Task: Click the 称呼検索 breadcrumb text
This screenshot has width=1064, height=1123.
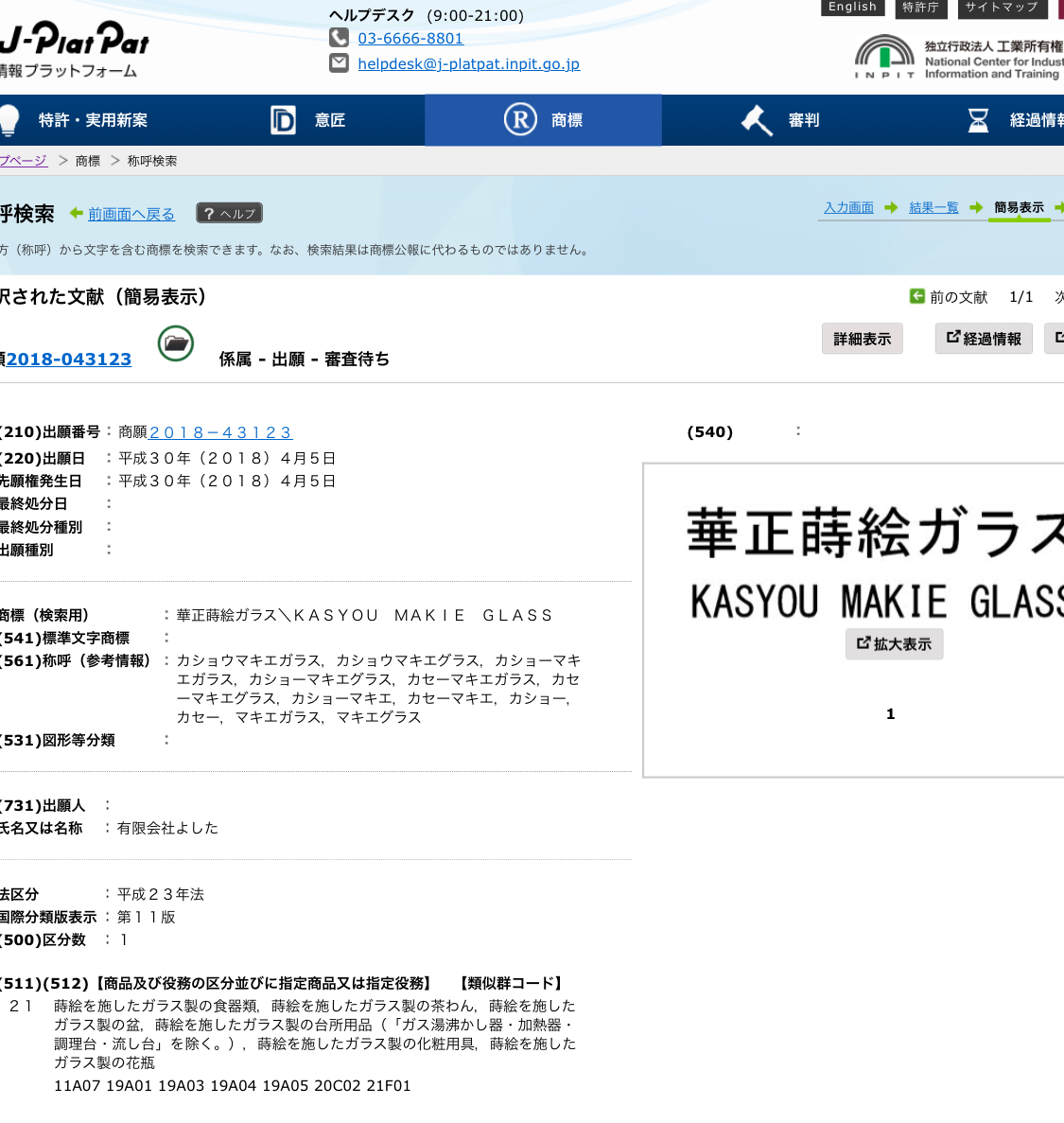Action: tap(151, 161)
